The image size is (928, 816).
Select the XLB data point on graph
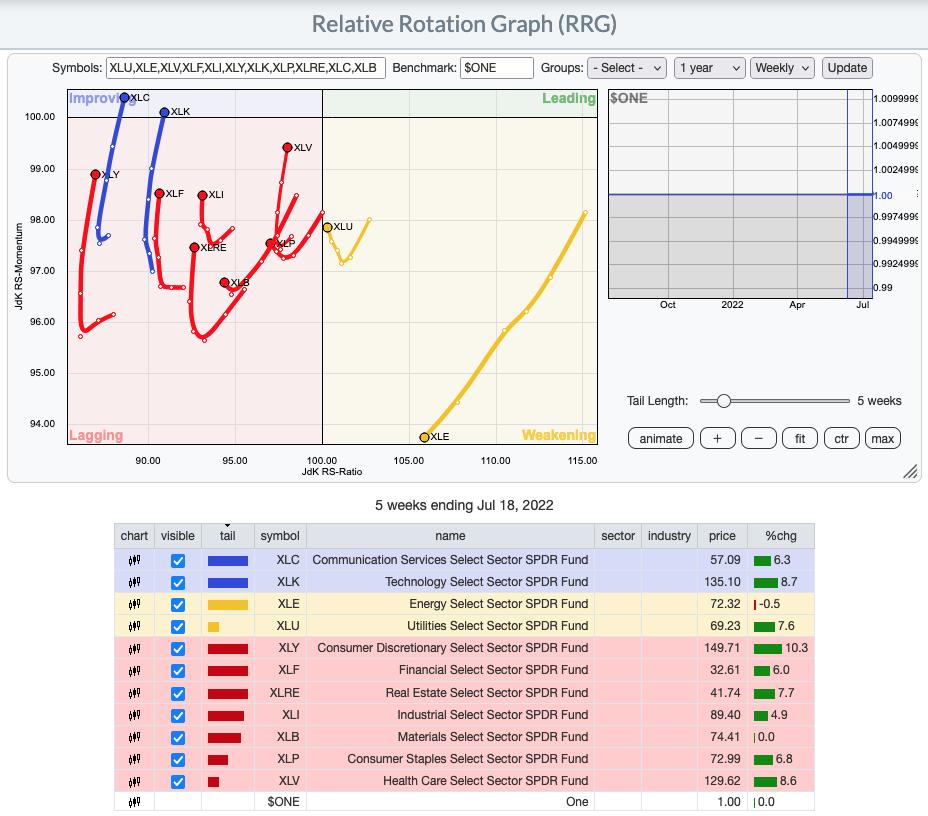(224, 283)
